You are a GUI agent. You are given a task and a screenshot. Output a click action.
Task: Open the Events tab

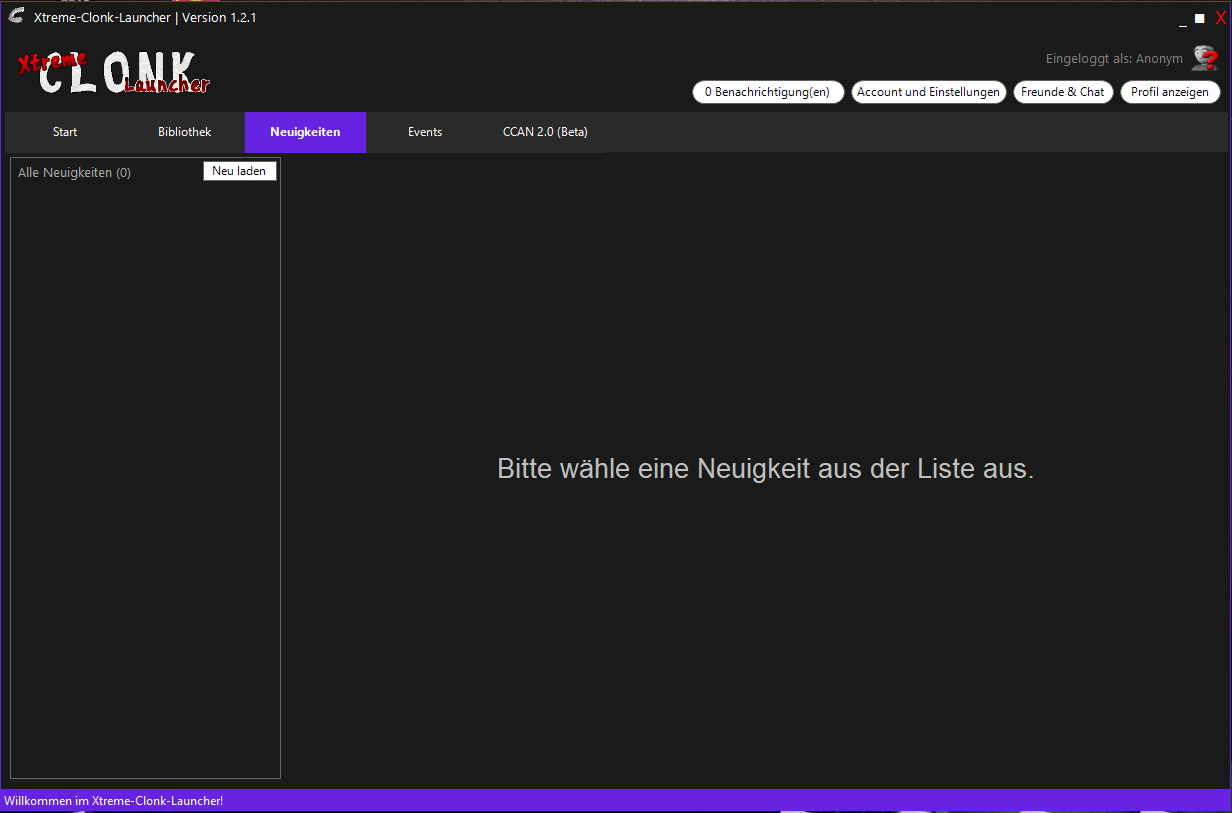[x=425, y=132]
